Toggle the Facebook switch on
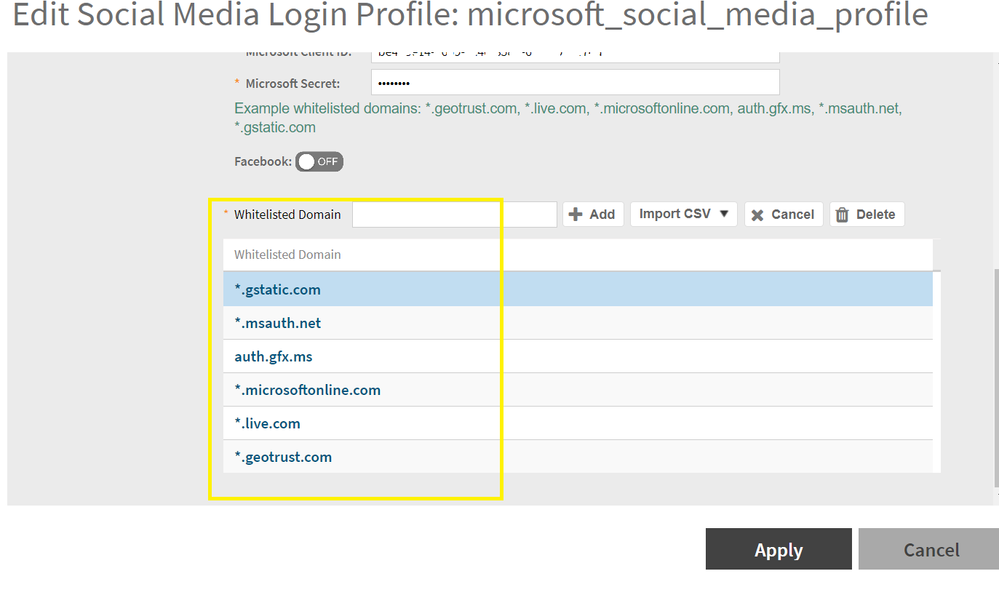Screen dimensions: 999x592 point(319,161)
